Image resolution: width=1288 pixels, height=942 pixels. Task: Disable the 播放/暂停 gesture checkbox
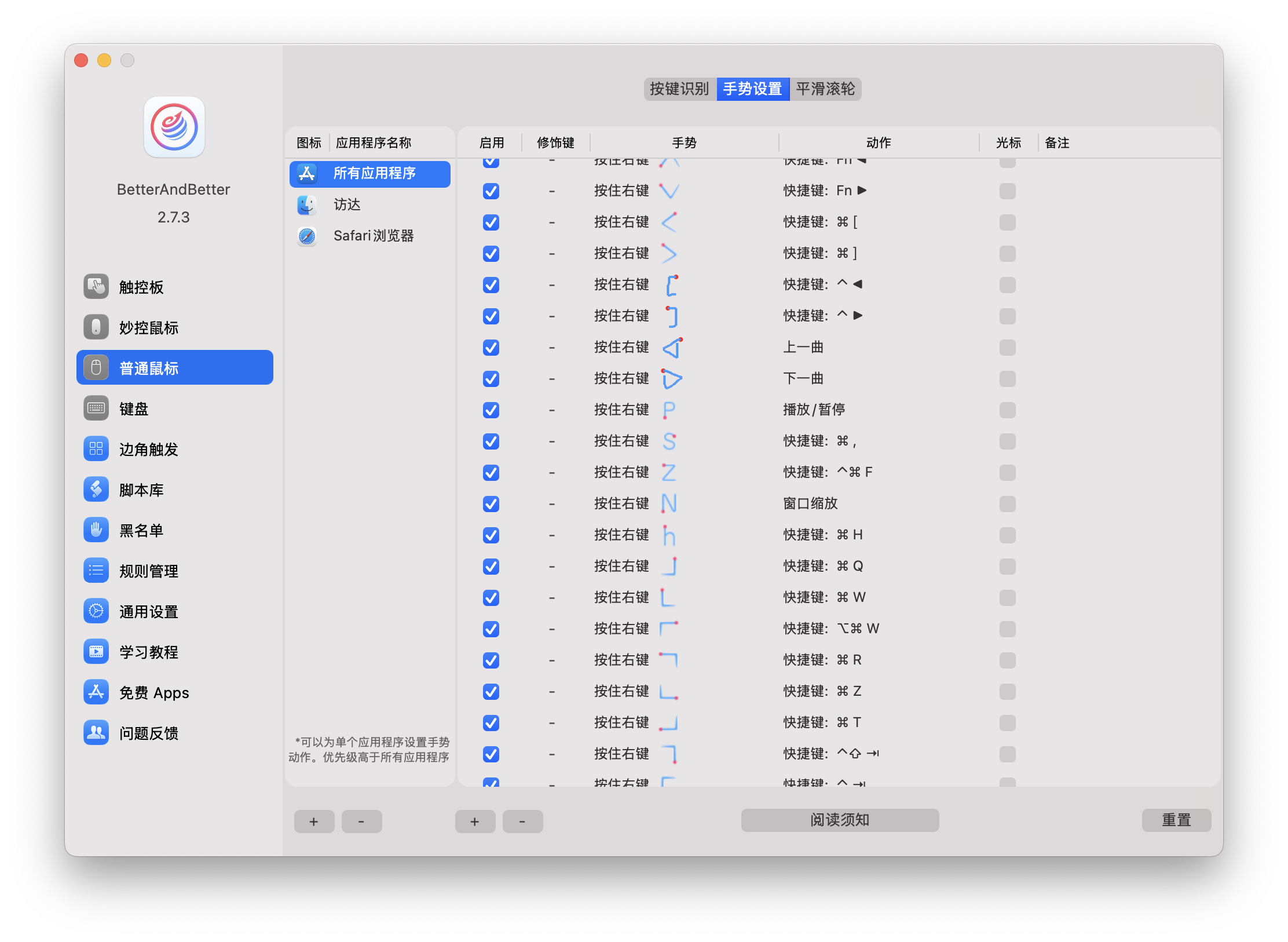coord(491,410)
